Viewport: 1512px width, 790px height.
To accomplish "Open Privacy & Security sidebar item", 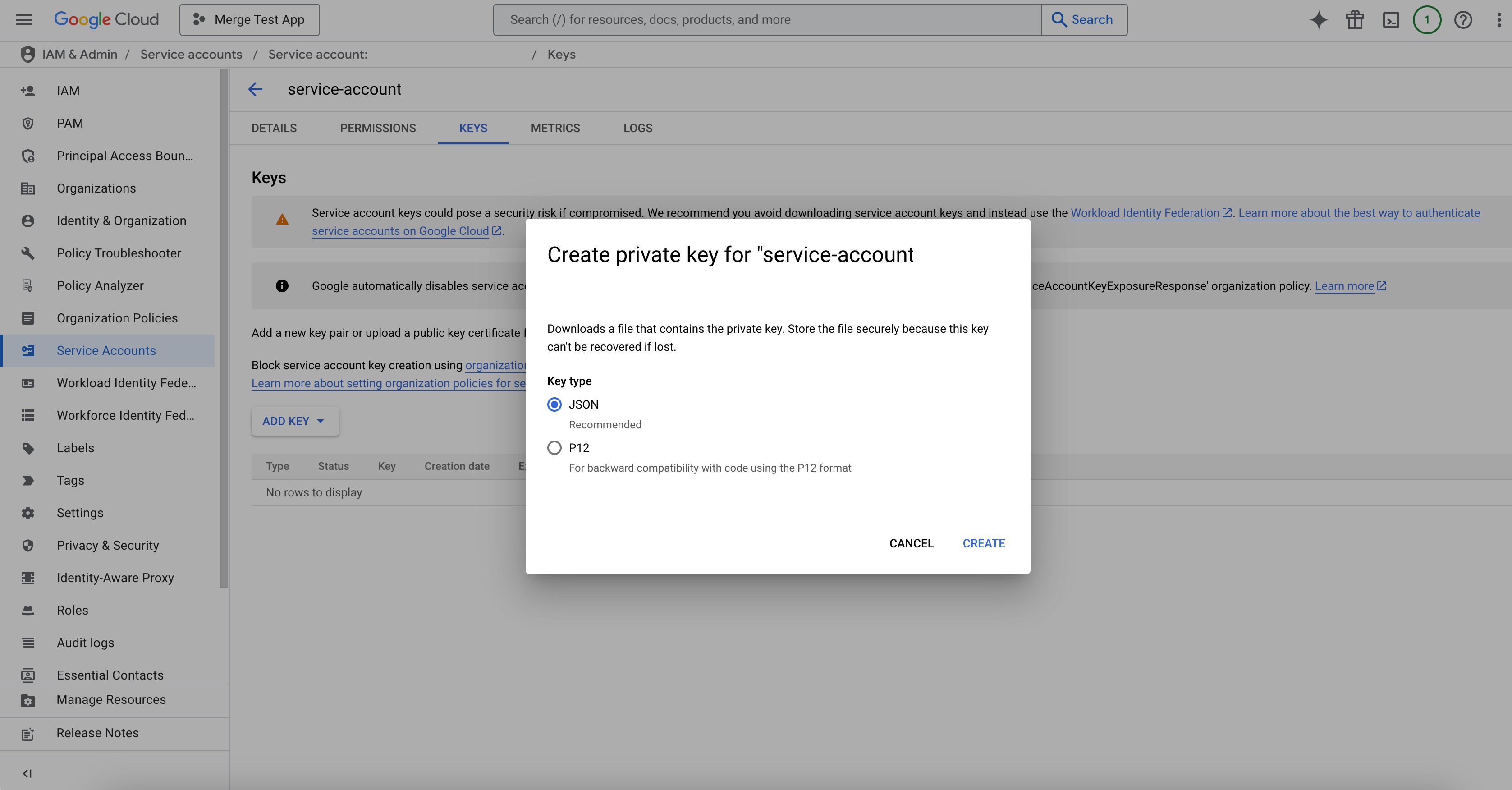I will tap(107, 545).
